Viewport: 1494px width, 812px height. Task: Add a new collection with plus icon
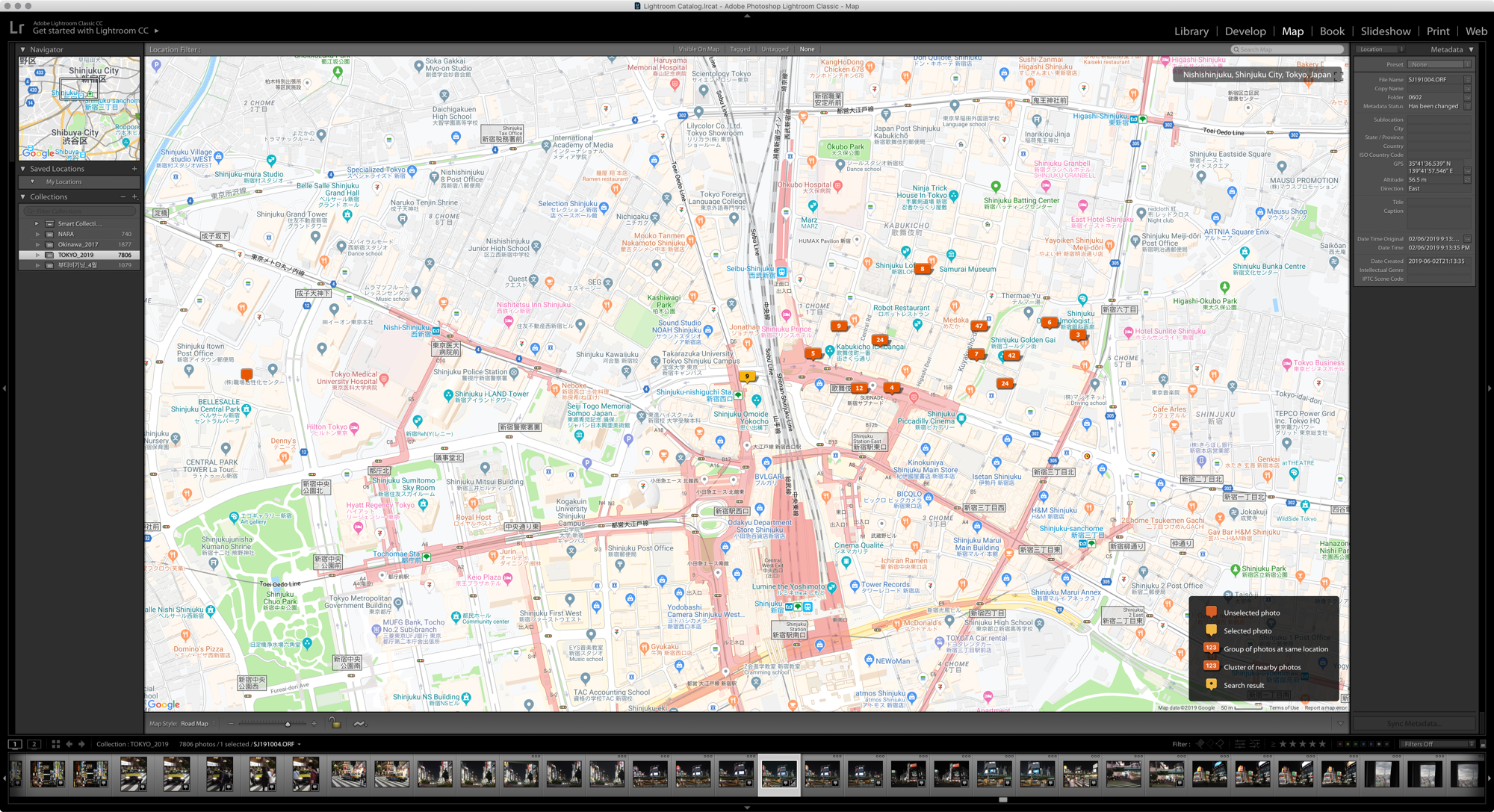click(134, 196)
